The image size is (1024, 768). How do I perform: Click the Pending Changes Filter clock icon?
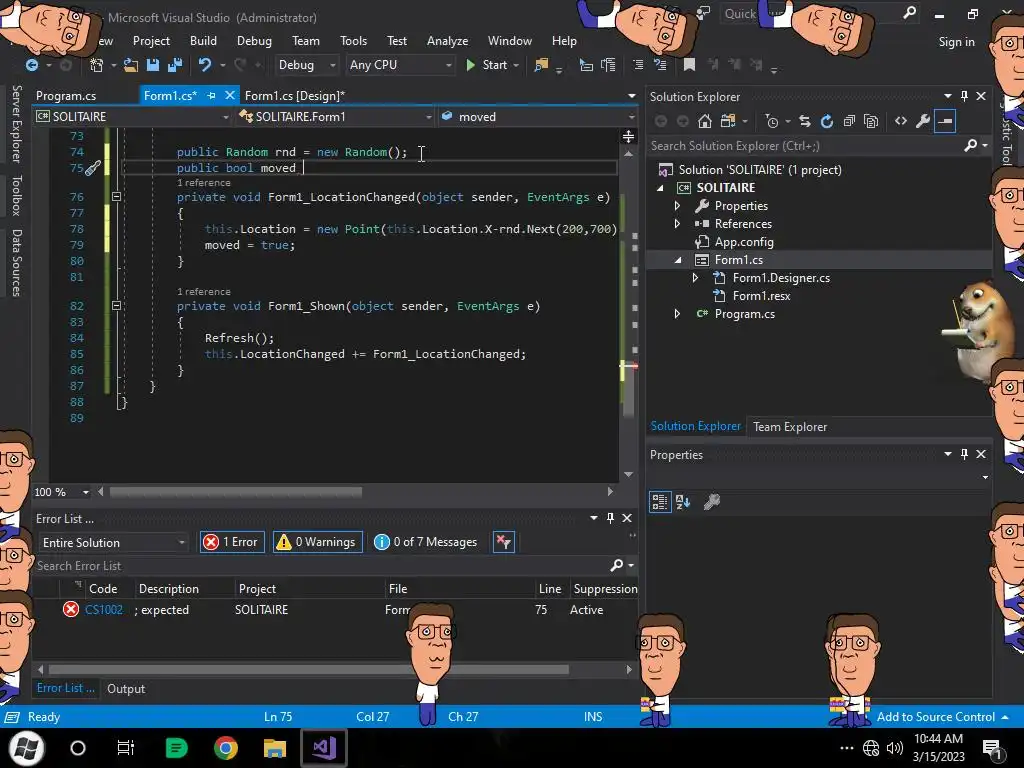click(x=772, y=121)
